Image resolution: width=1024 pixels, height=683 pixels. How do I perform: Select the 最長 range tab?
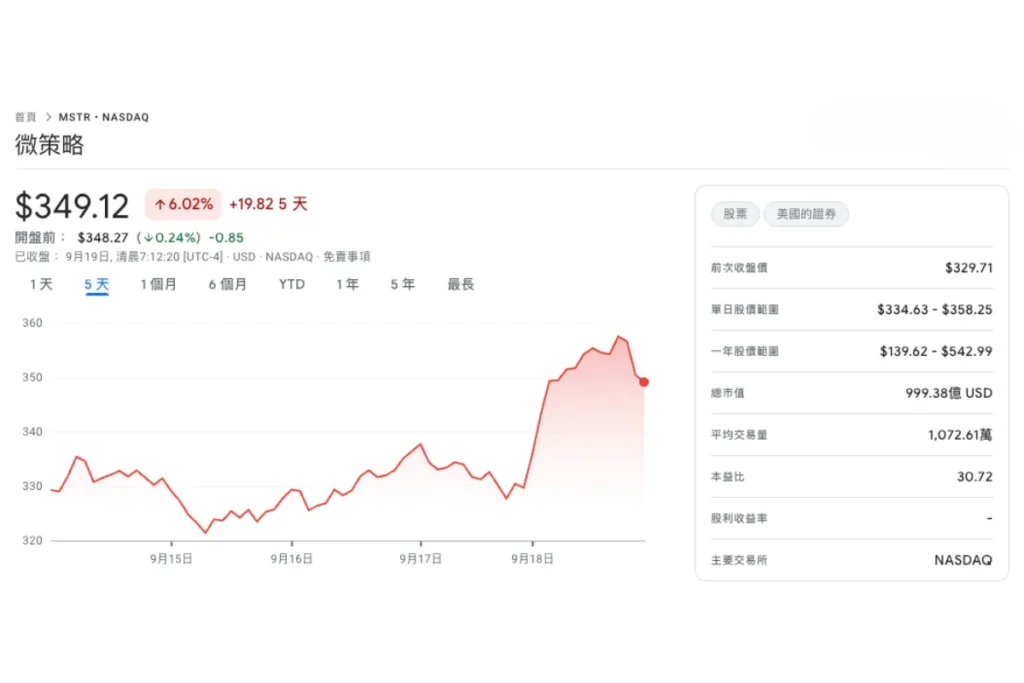[460, 285]
